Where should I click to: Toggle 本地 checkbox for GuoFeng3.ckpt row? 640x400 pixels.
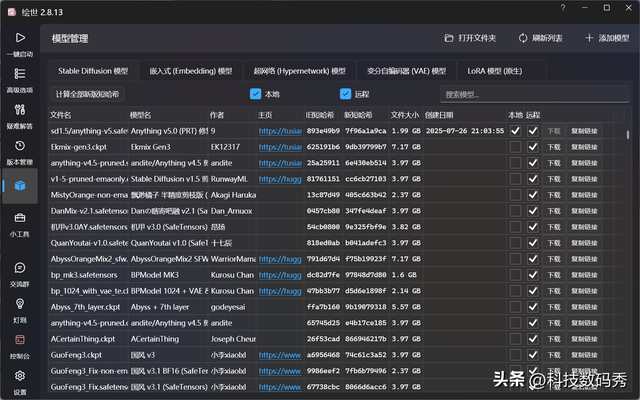(515, 355)
